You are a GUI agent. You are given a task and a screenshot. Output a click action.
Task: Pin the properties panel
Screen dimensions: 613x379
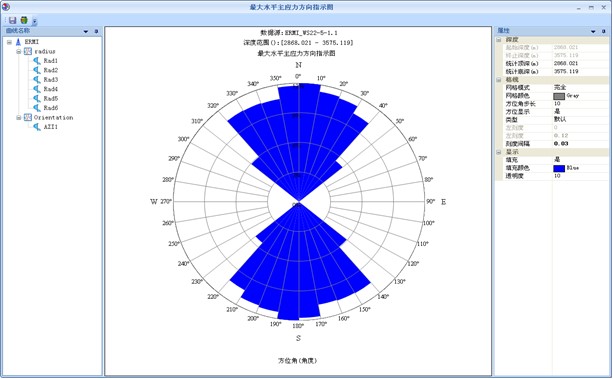[604, 31]
